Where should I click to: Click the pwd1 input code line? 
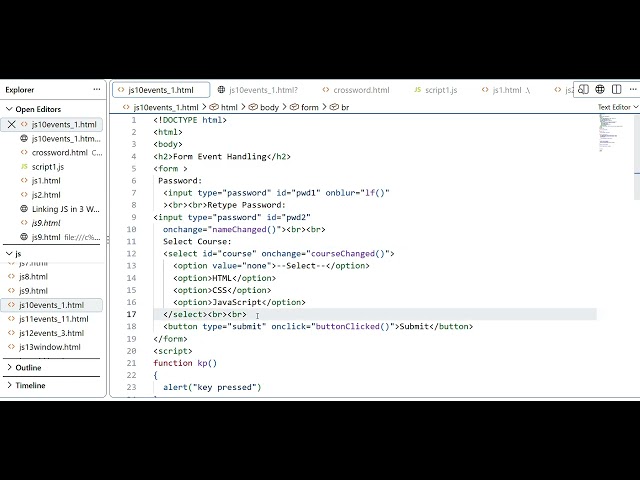pyautogui.click(x=276, y=193)
